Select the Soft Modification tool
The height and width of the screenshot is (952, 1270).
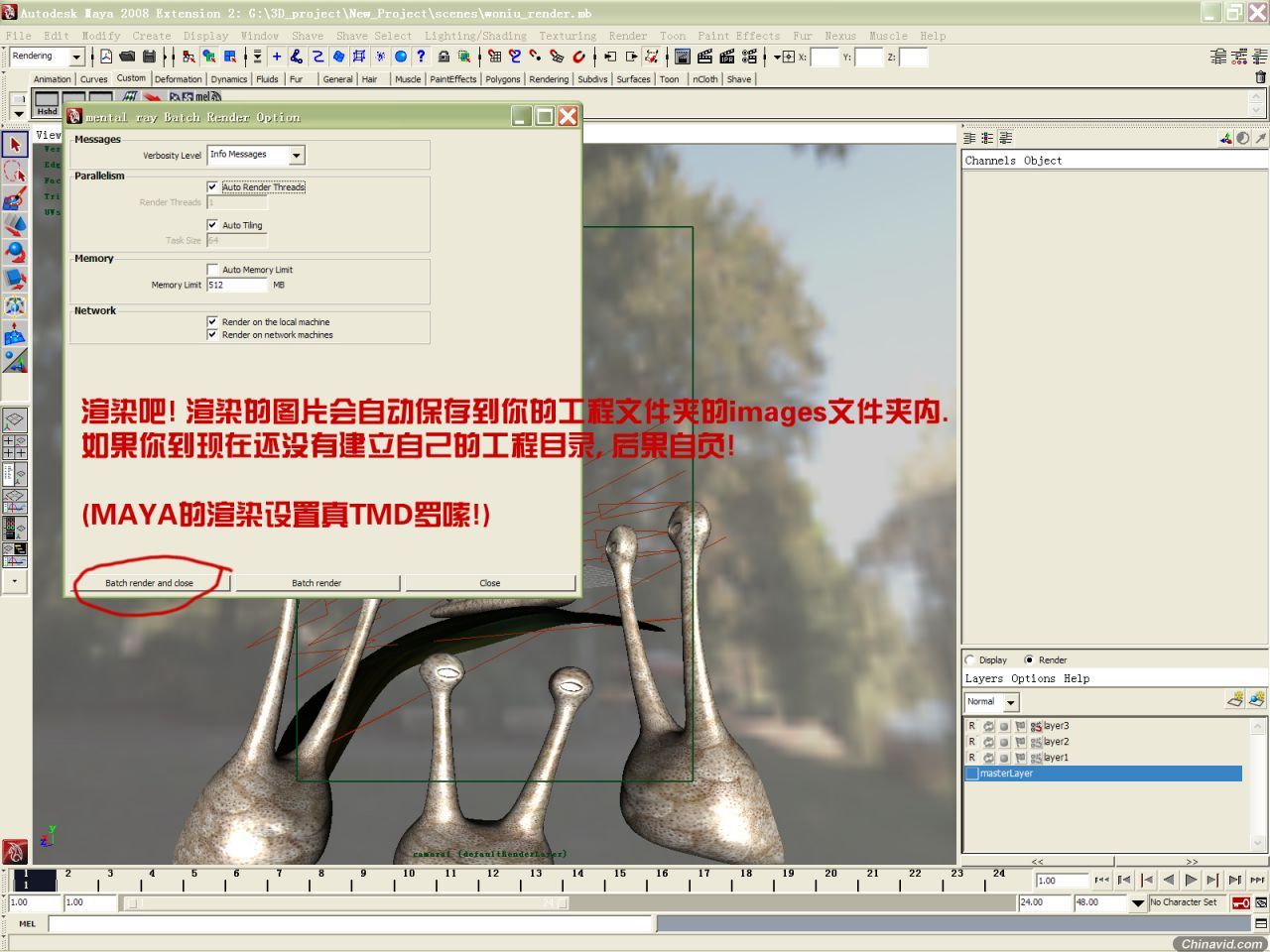pos(15,332)
